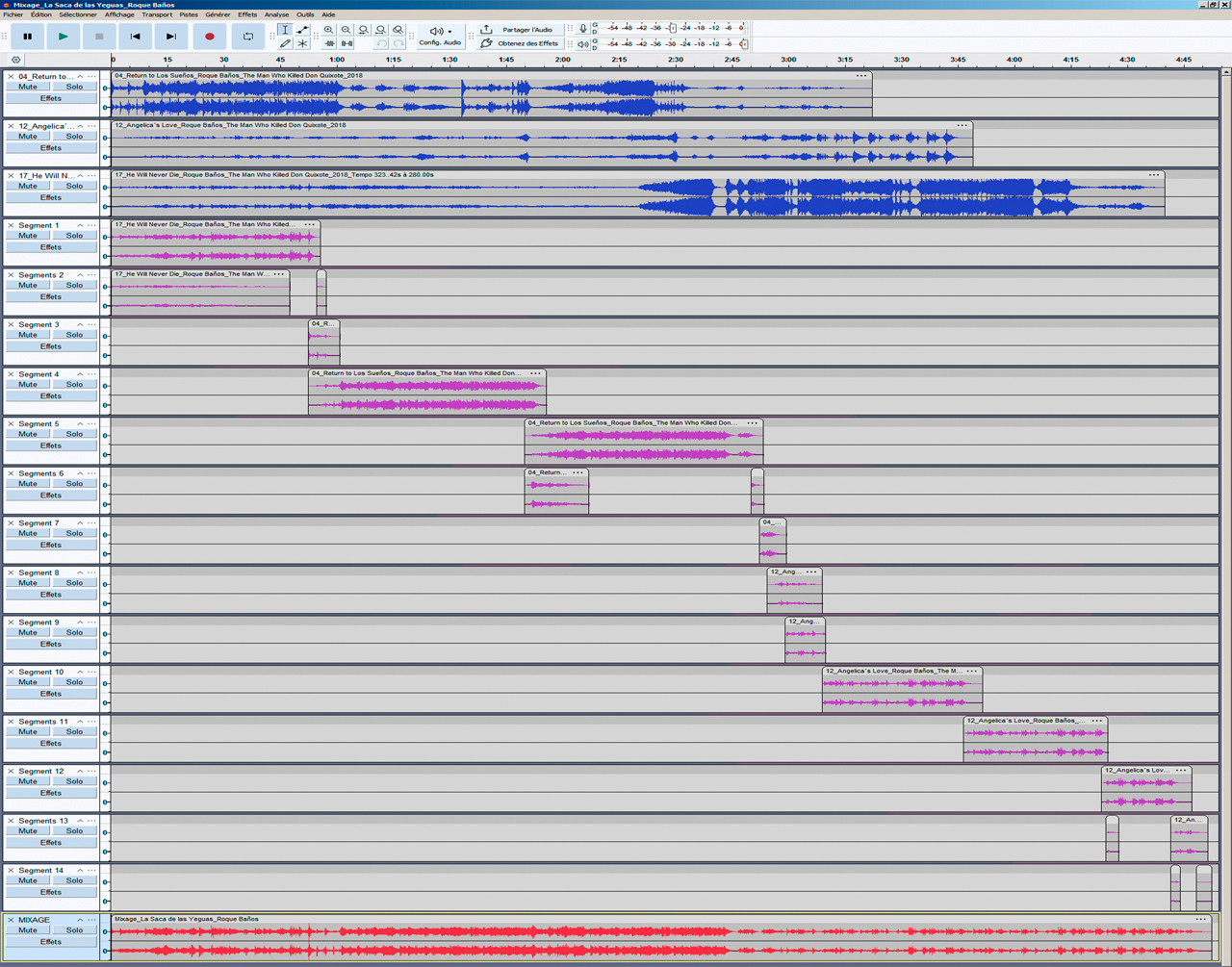Open the track menu for 17_He Will Never Die
The width and height of the screenshot is (1232, 967).
pos(91,175)
